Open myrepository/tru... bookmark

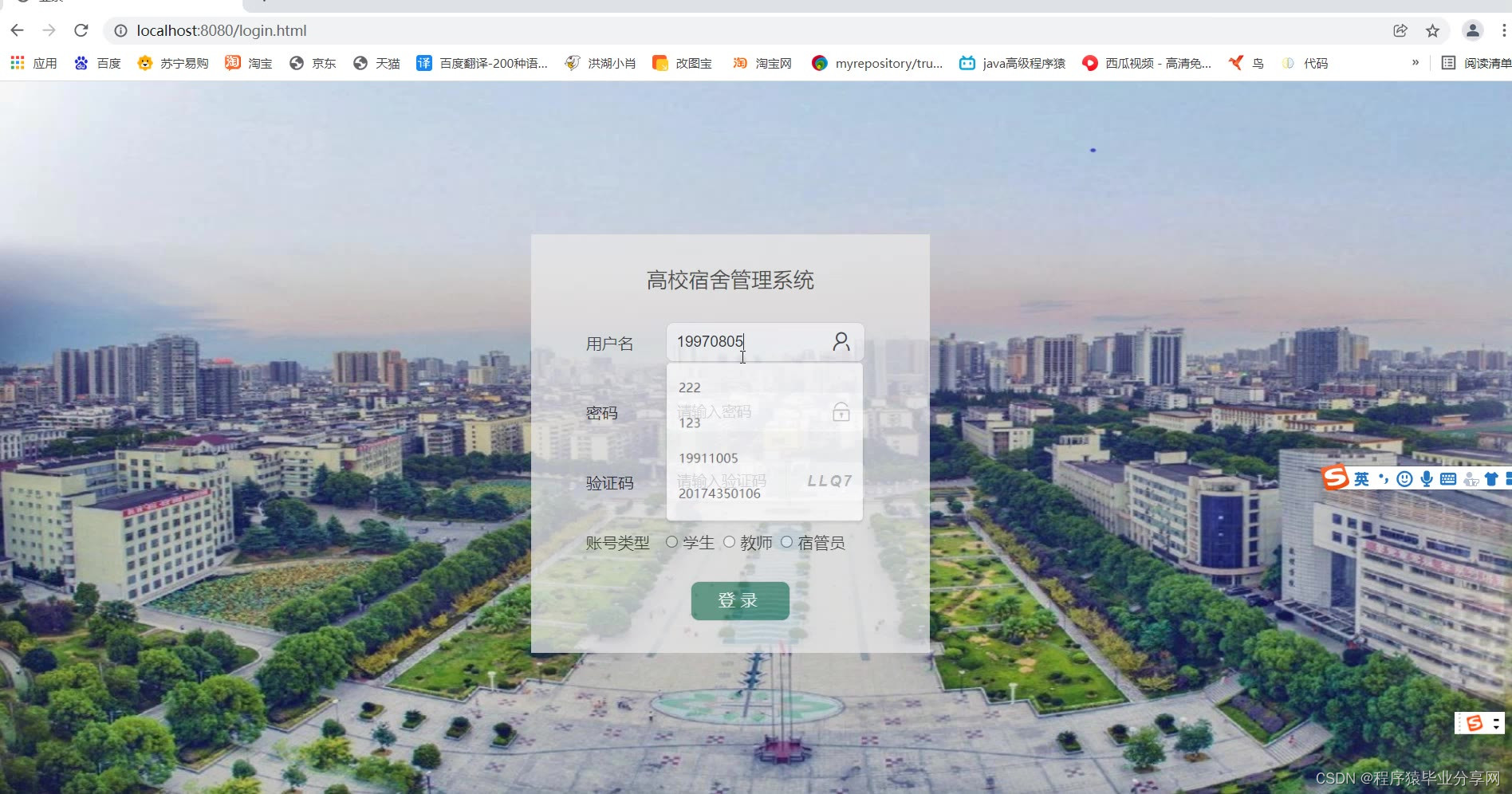(x=876, y=63)
